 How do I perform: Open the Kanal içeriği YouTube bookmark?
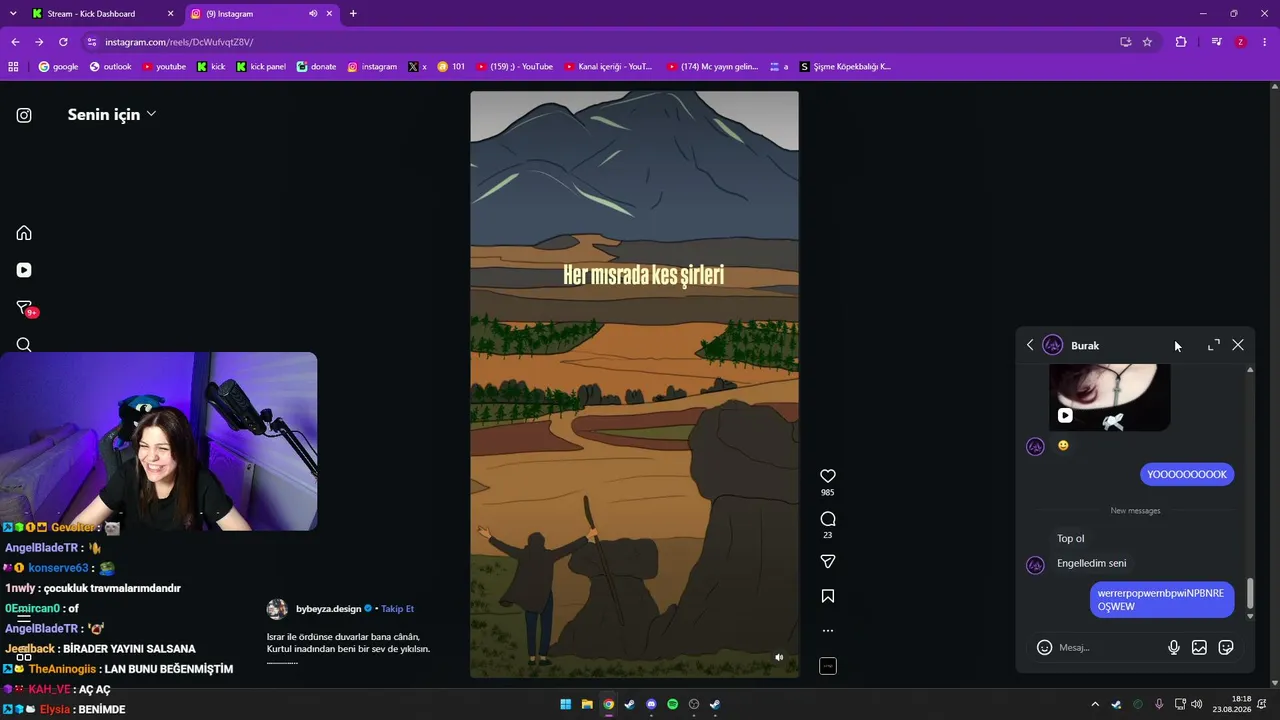[x=608, y=67]
